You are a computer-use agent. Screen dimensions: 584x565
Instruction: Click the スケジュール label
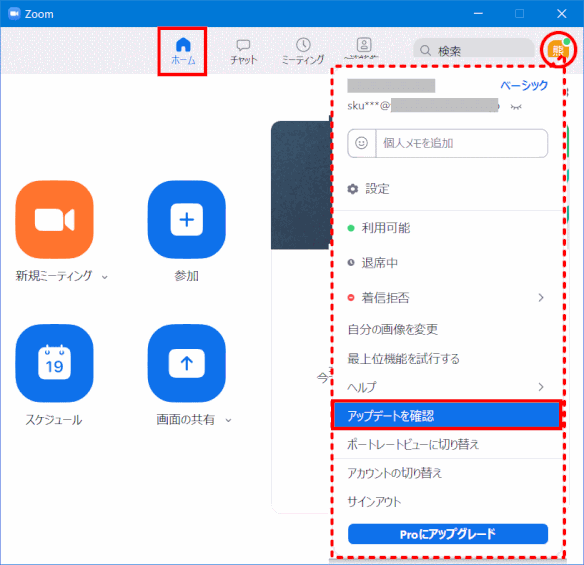pyautogui.click(x=54, y=420)
